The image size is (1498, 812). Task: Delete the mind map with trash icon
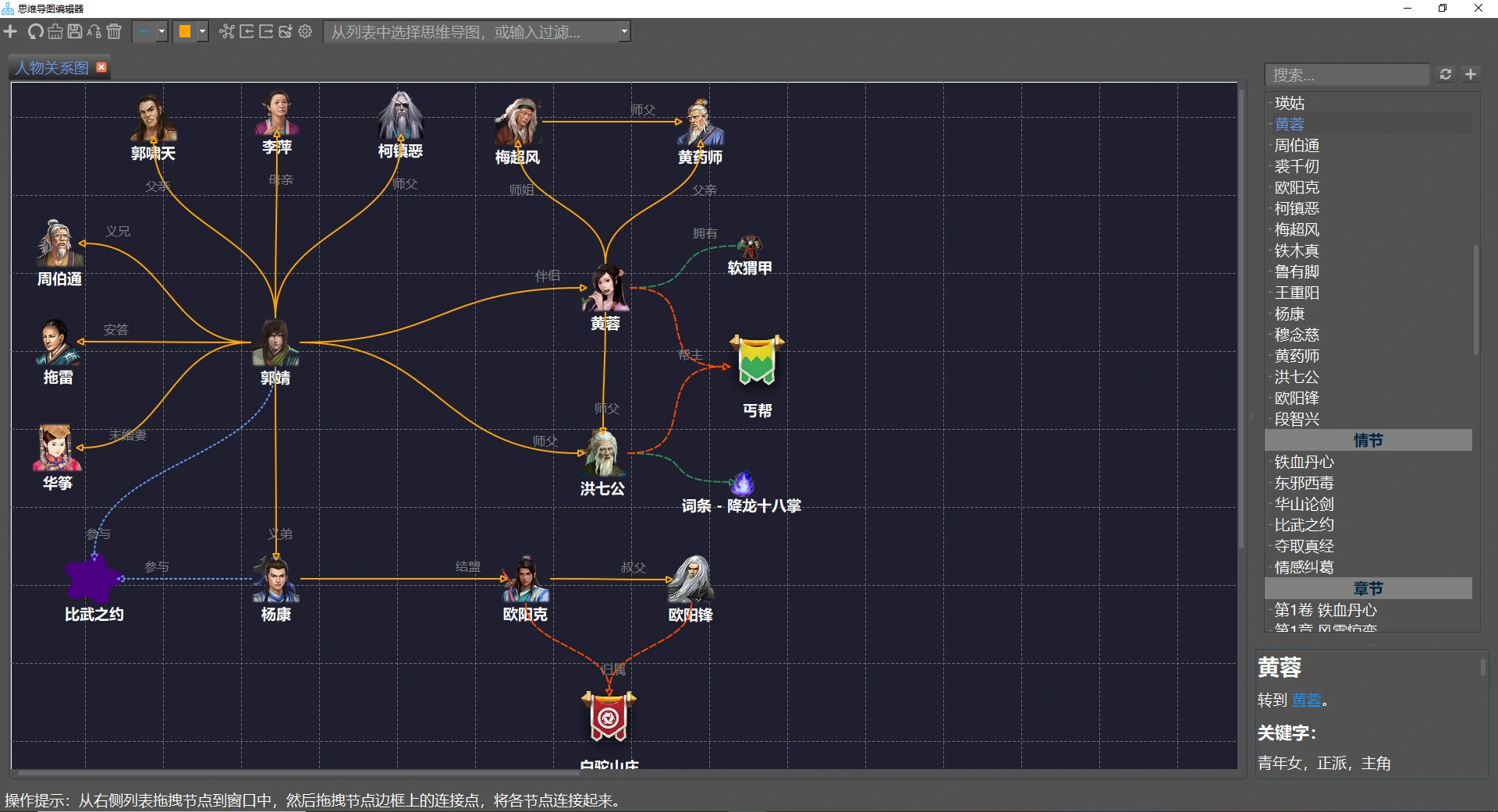click(x=114, y=31)
